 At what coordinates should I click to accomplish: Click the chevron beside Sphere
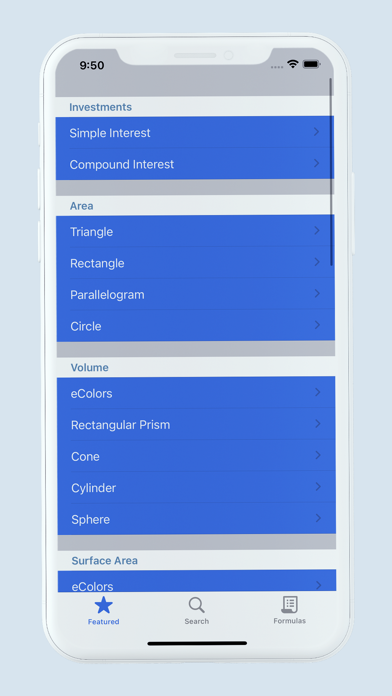click(318, 518)
